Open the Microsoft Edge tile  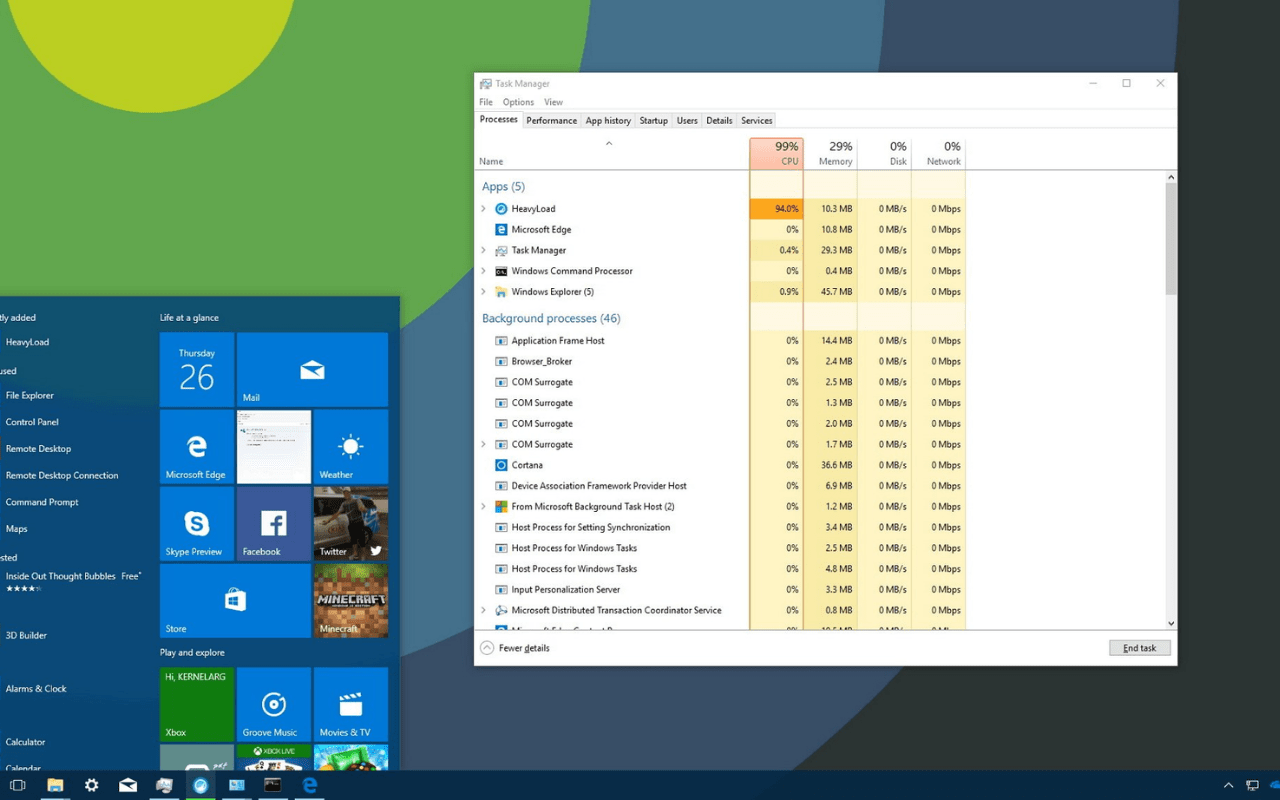pyautogui.click(x=196, y=447)
